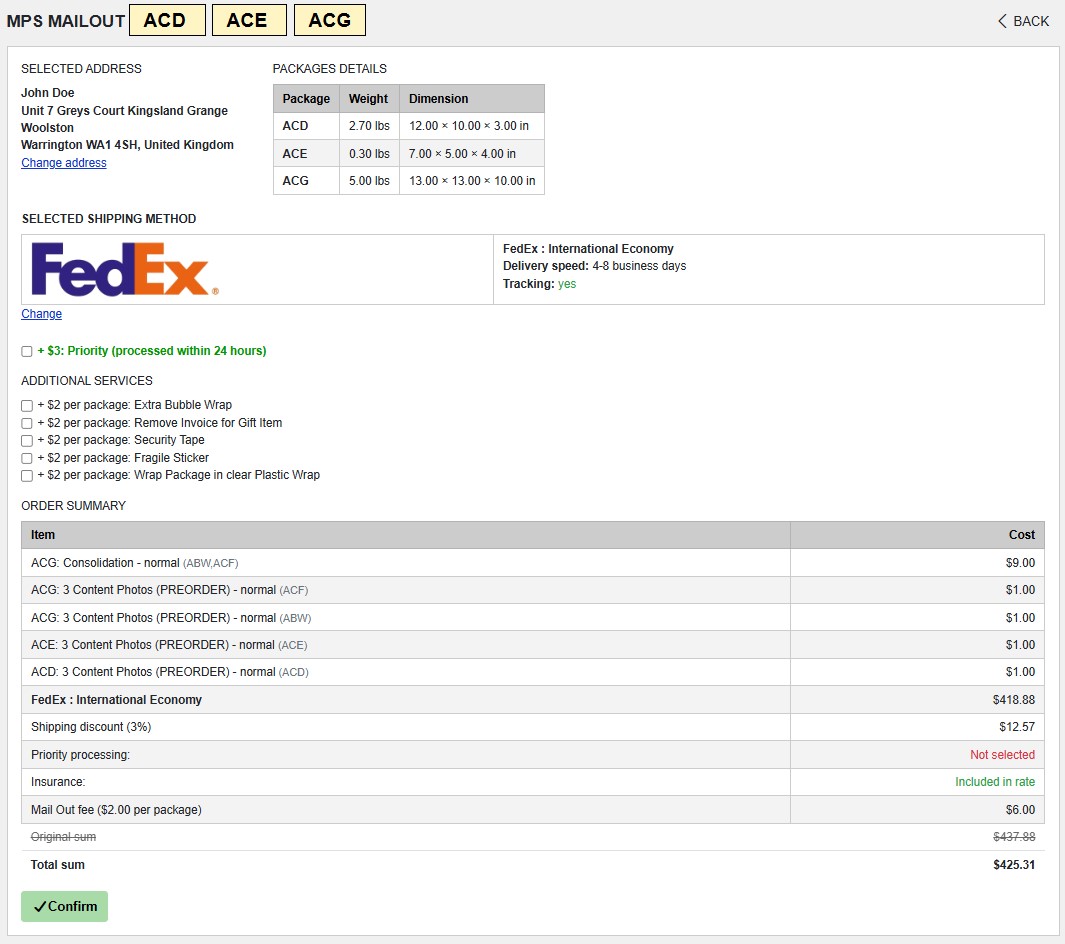The width and height of the screenshot is (1065, 944).
Task: Enable Priority processing checkbox
Action: pos(27,352)
